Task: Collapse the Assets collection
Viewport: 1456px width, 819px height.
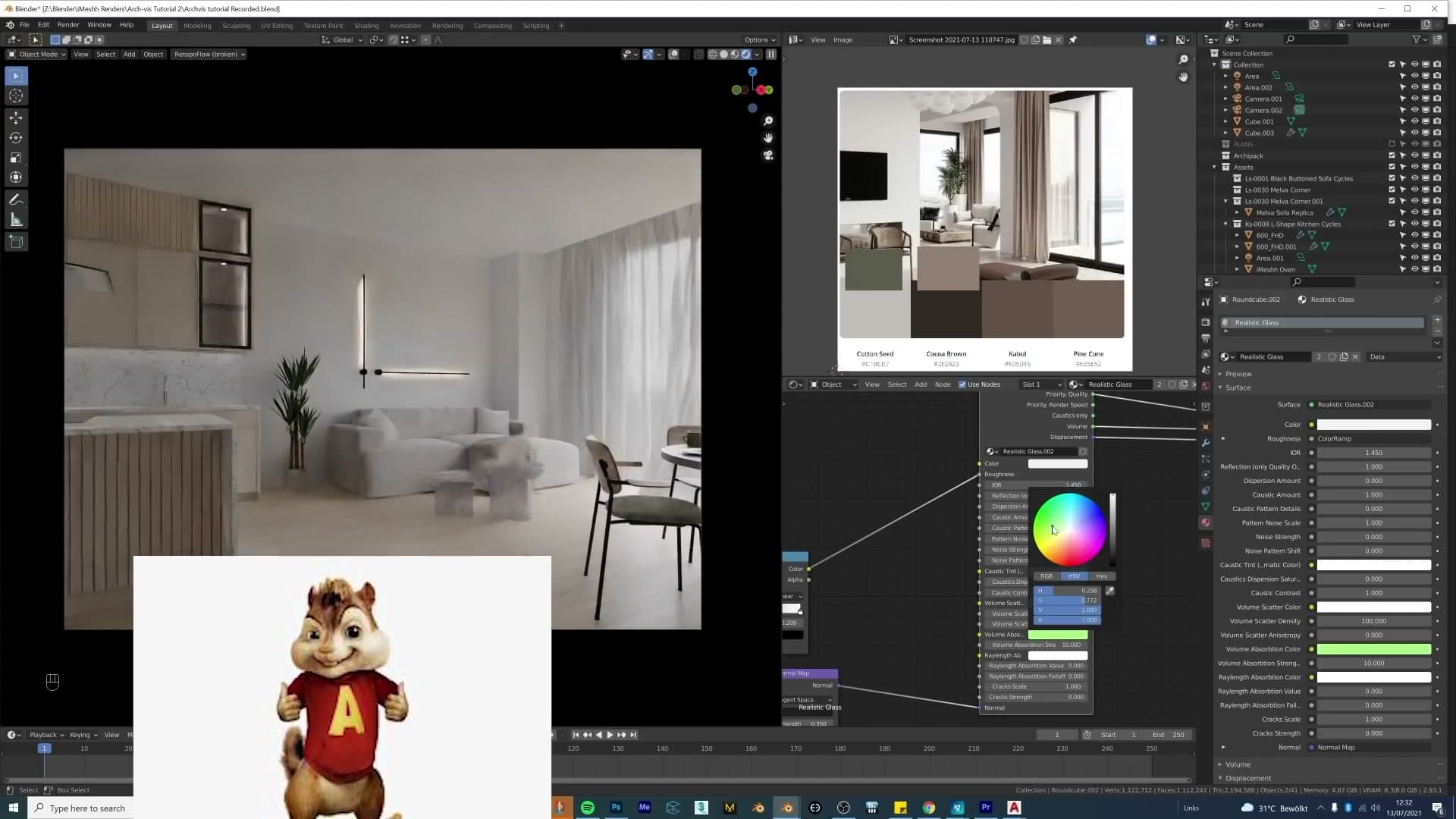Action: pyautogui.click(x=1214, y=167)
